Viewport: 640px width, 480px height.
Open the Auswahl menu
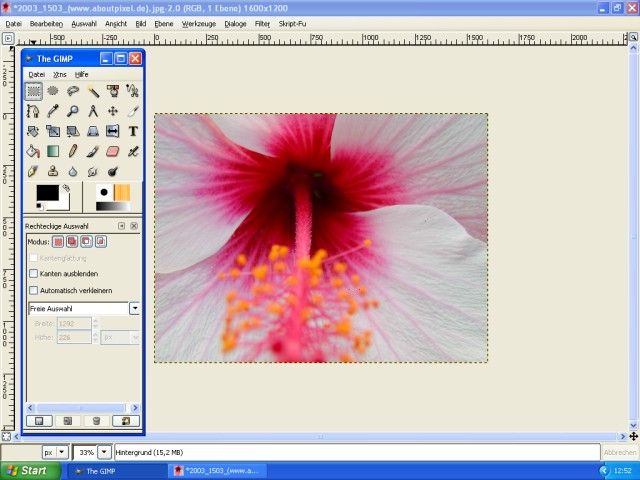coord(84,24)
